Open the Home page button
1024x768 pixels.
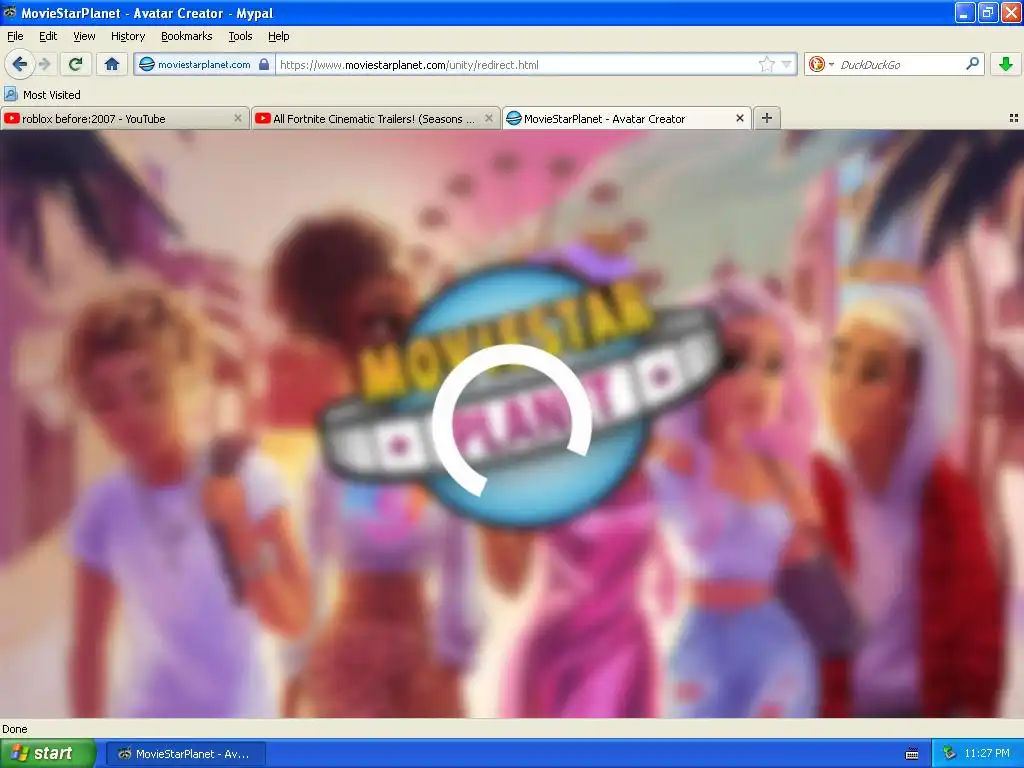tap(112, 64)
